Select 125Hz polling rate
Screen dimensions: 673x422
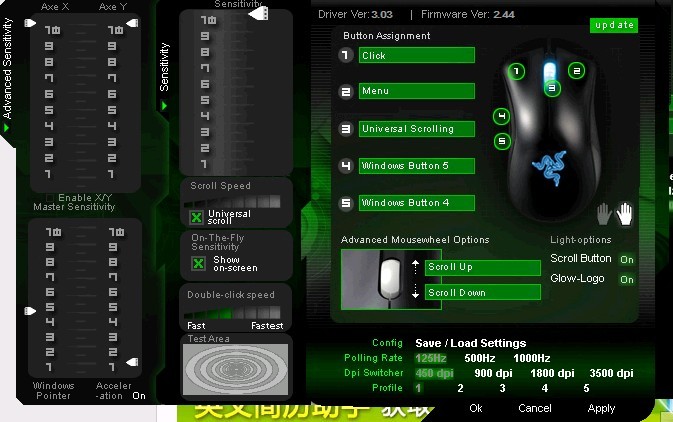tap(430, 358)
